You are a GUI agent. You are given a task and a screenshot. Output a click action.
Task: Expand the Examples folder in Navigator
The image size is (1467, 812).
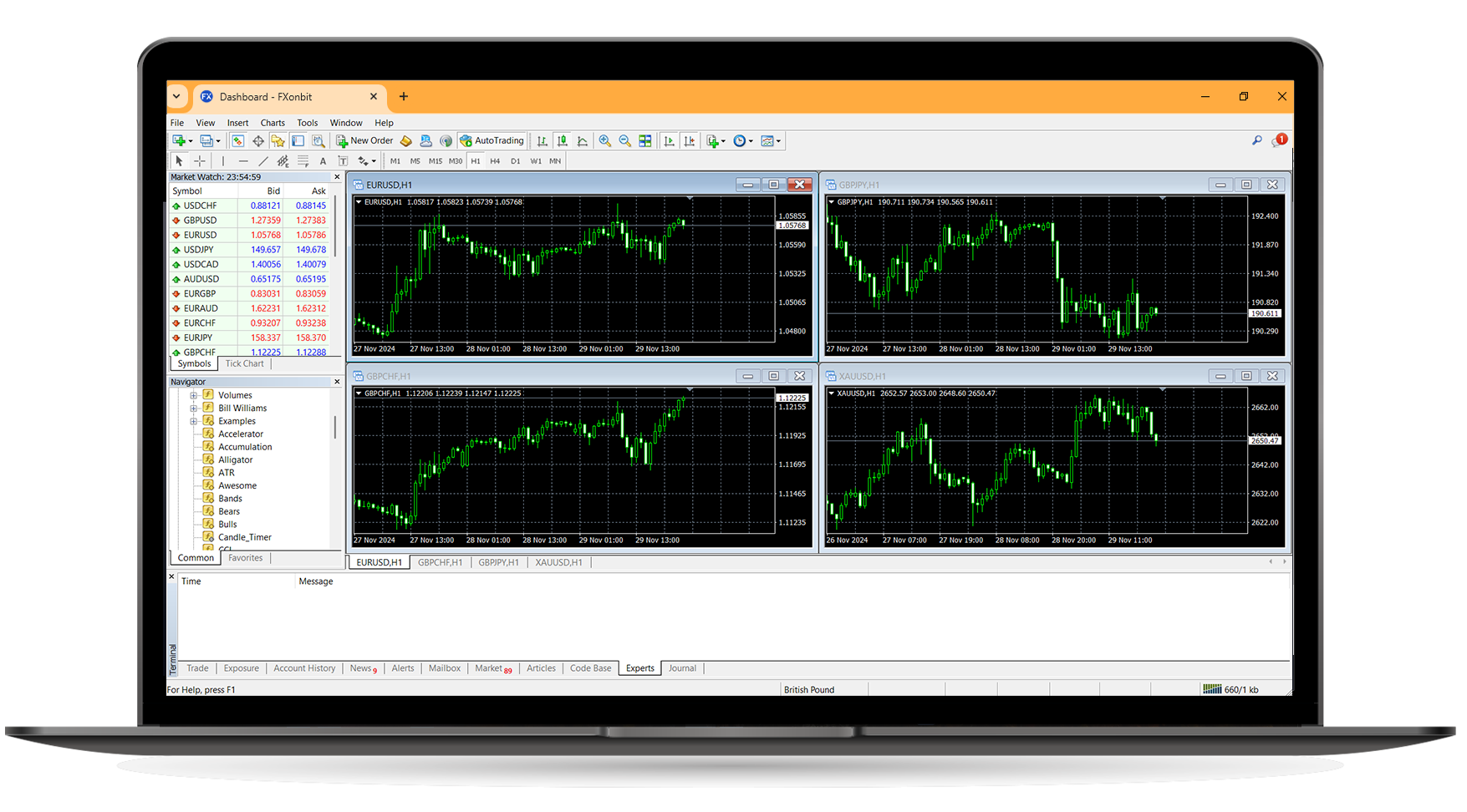click(x=194, y=420)
